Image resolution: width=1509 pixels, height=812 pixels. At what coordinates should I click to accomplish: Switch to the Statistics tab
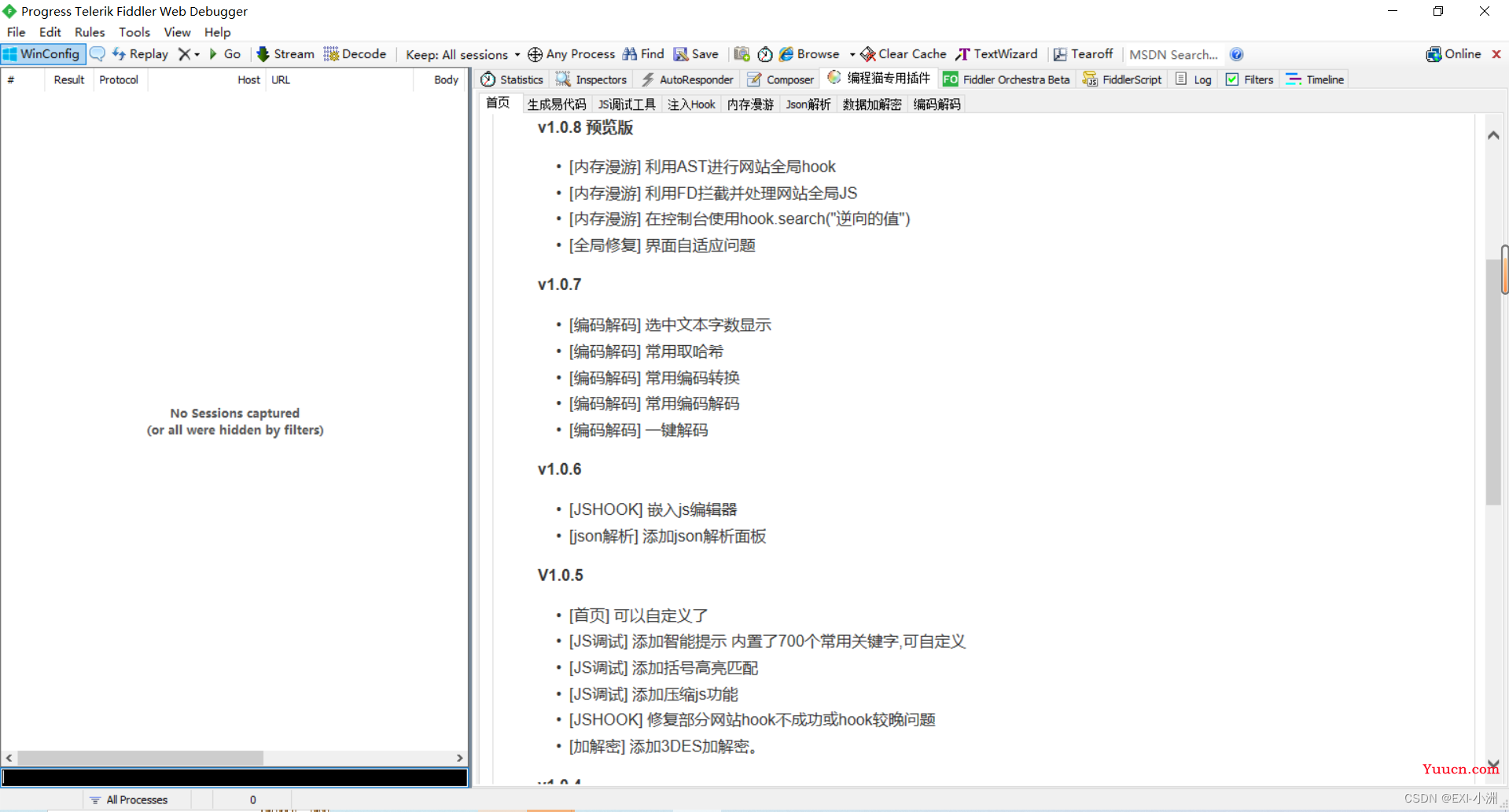pos(512,79)
